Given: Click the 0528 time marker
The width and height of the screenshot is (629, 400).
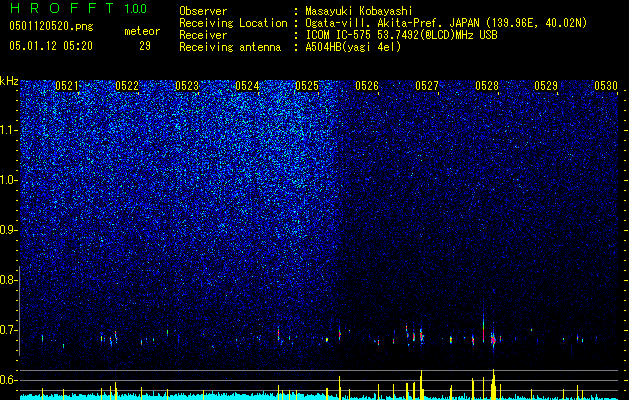Looking at the screenshot, I should pyautogui.click(x=487, y=86).
